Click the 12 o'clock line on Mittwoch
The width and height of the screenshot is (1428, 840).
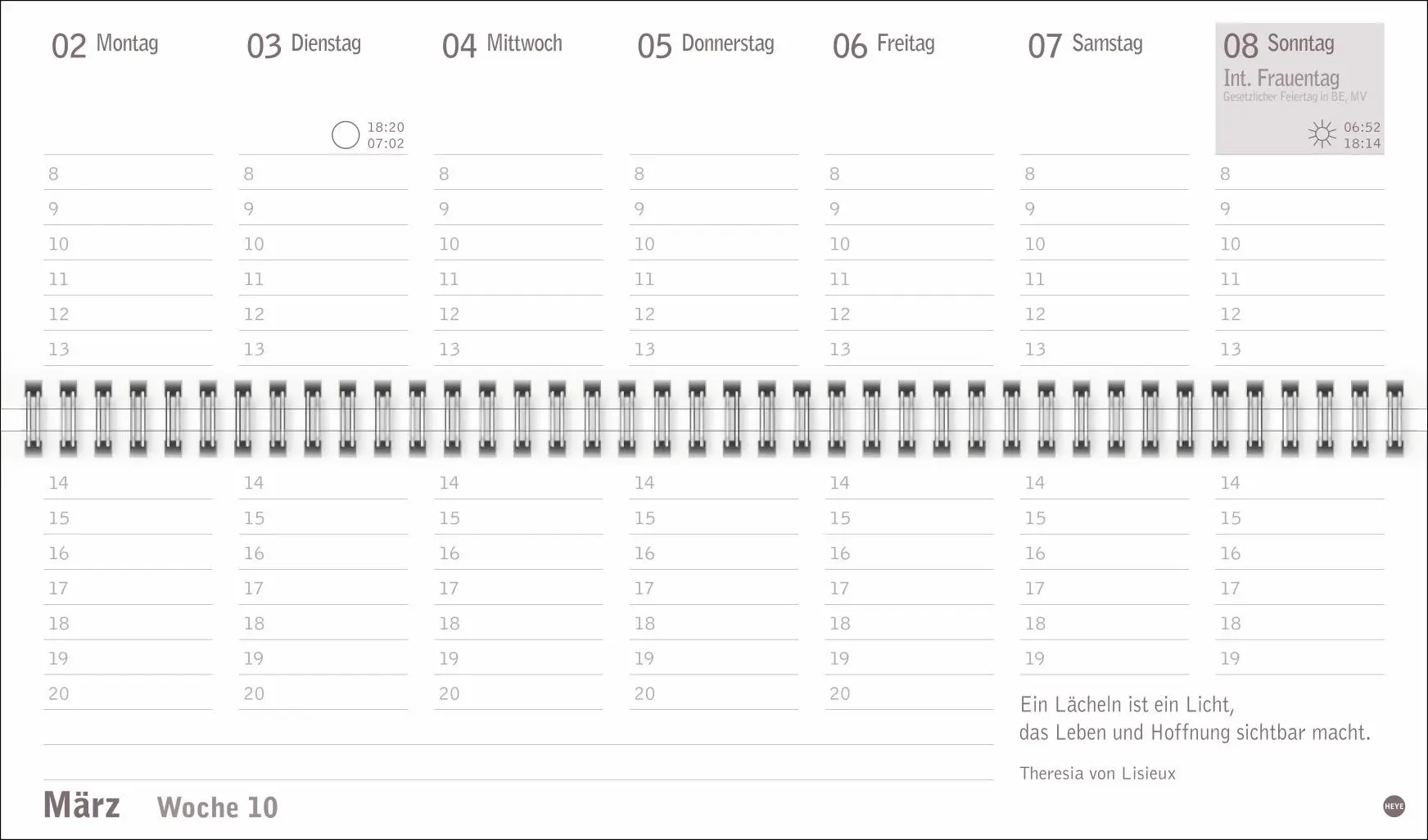pos(518,314)
